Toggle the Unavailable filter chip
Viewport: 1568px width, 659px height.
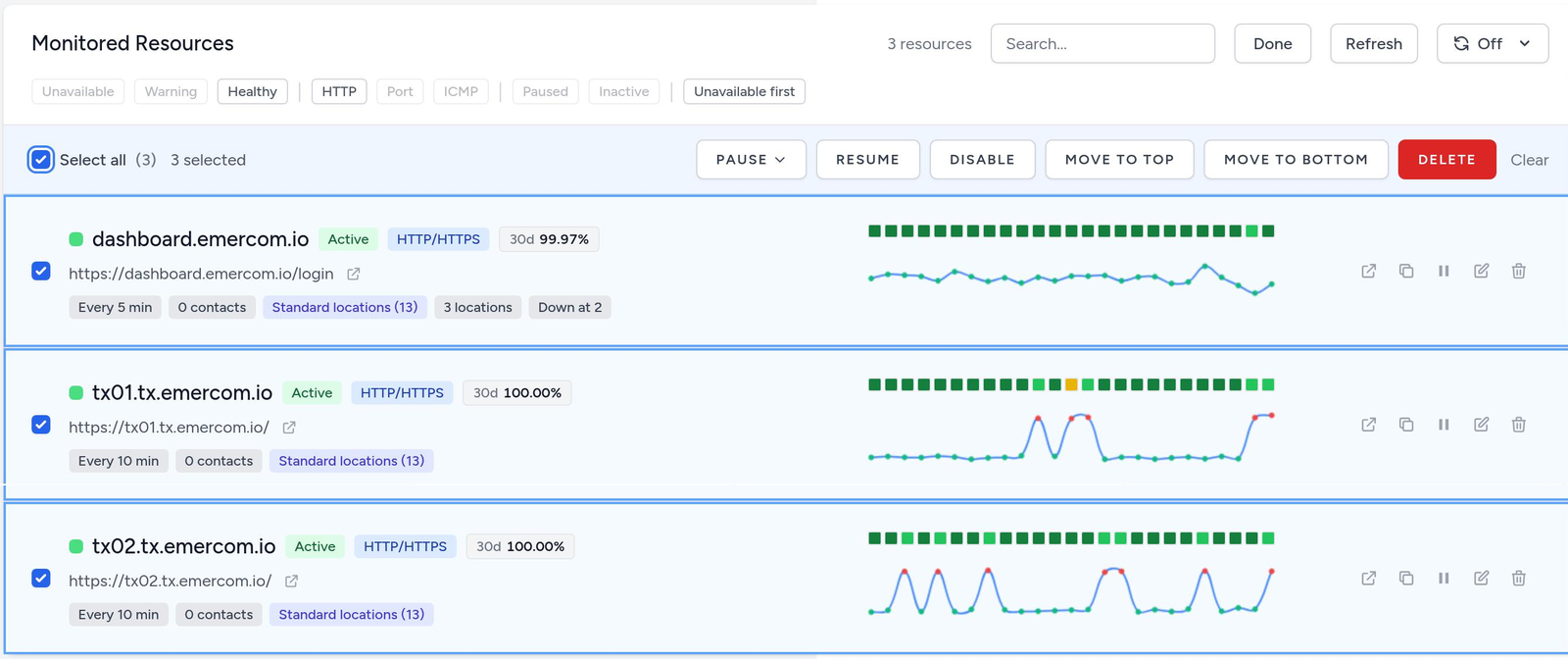click(78, 91)
